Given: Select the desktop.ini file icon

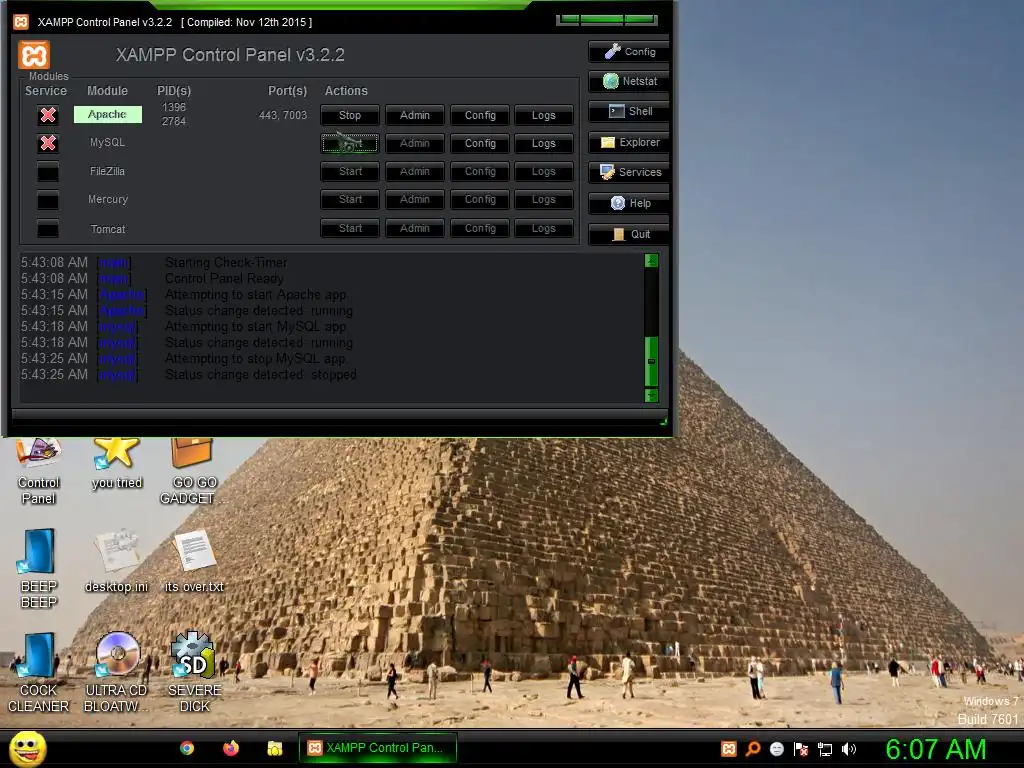Looking at the screenshot, I should click(x=117, y=562).
